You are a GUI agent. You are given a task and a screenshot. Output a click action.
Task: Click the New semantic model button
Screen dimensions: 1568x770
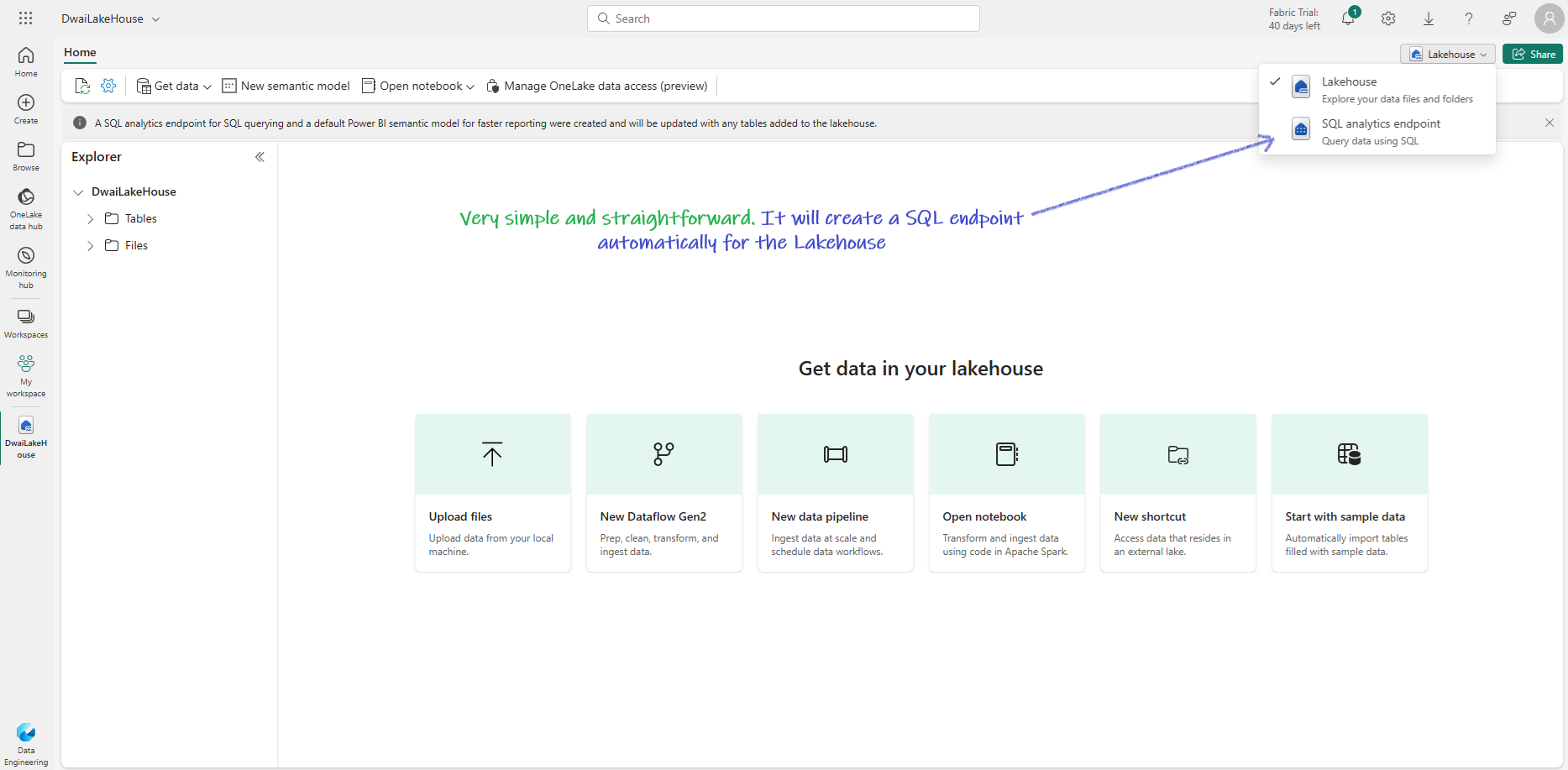click(x=286, y=86)
